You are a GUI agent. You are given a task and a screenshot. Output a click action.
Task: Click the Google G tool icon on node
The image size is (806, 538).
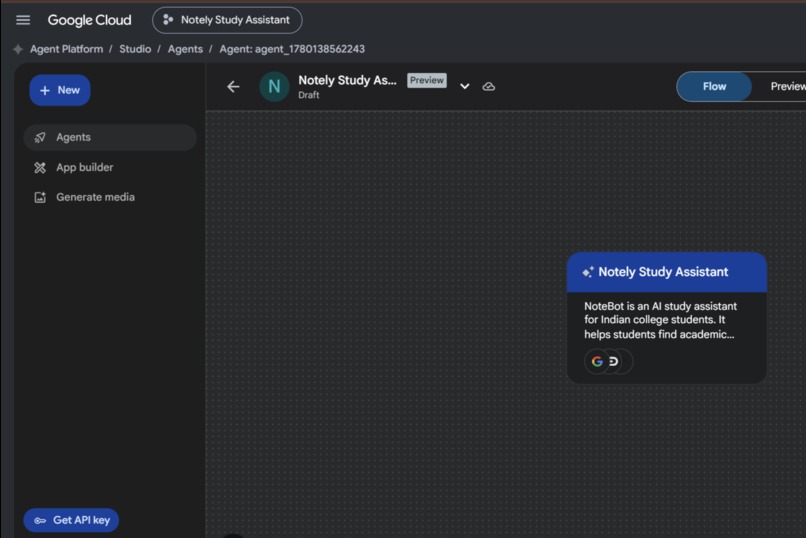[x=597, y=362]
